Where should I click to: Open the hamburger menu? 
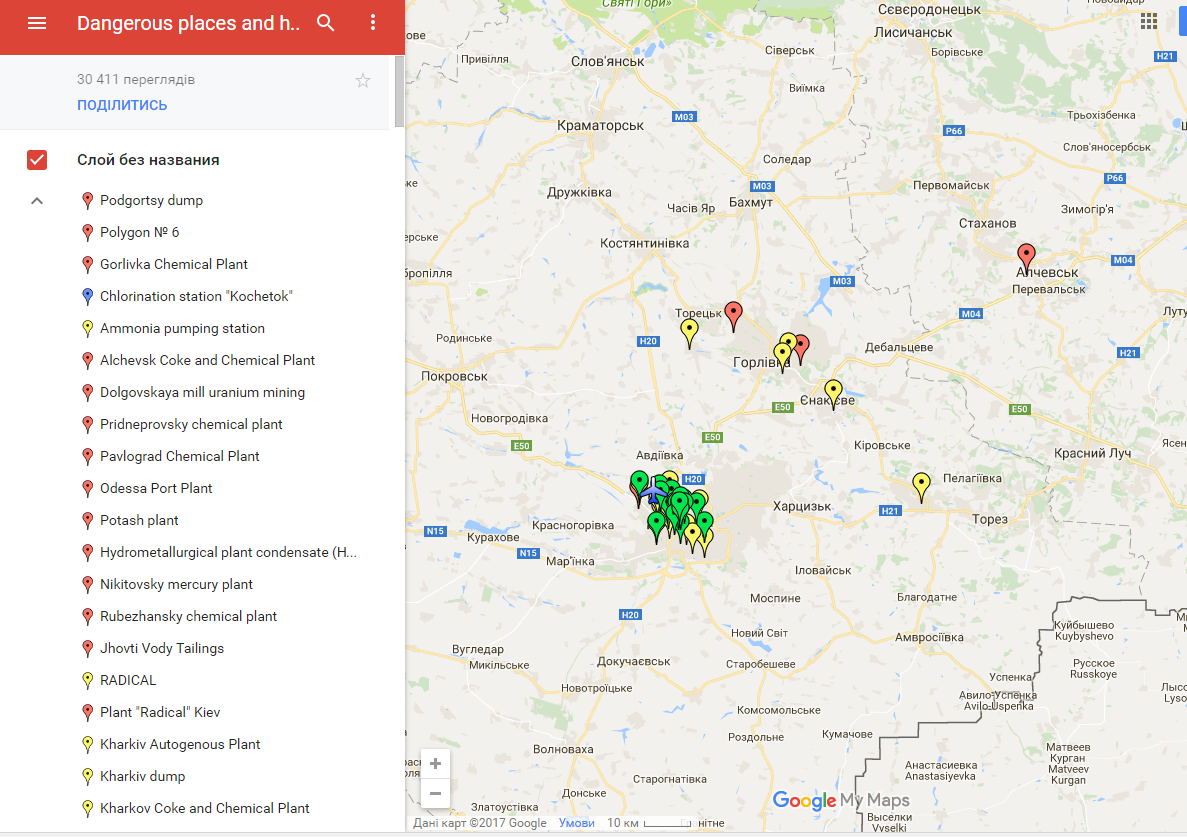(x=36, y=23)
